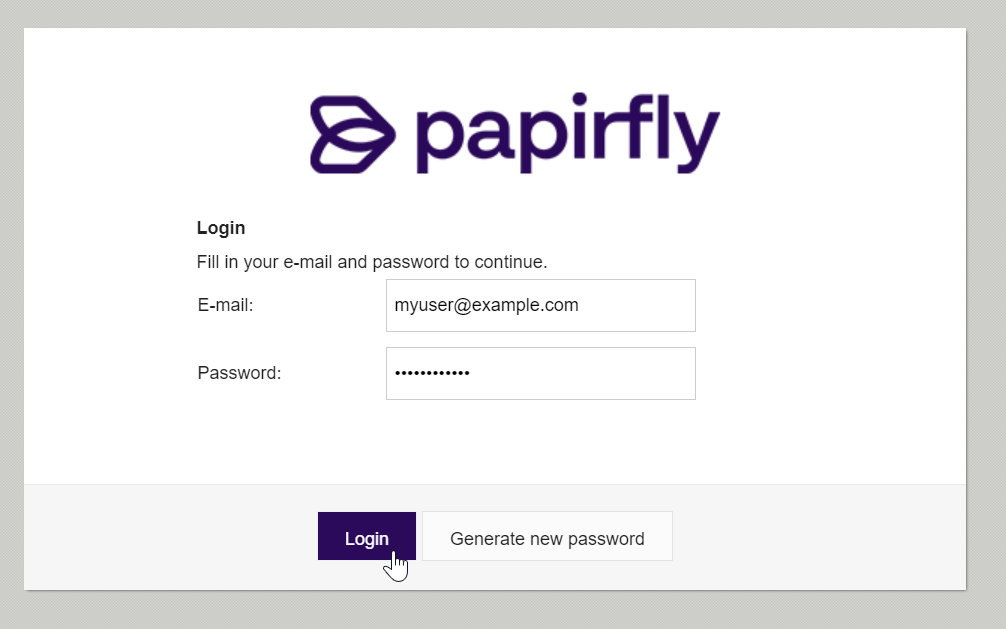The width and height of the screenshot is (1006, 629).
Task: Click the Papirfly leaf logo icon
Action: click(353, 134)
